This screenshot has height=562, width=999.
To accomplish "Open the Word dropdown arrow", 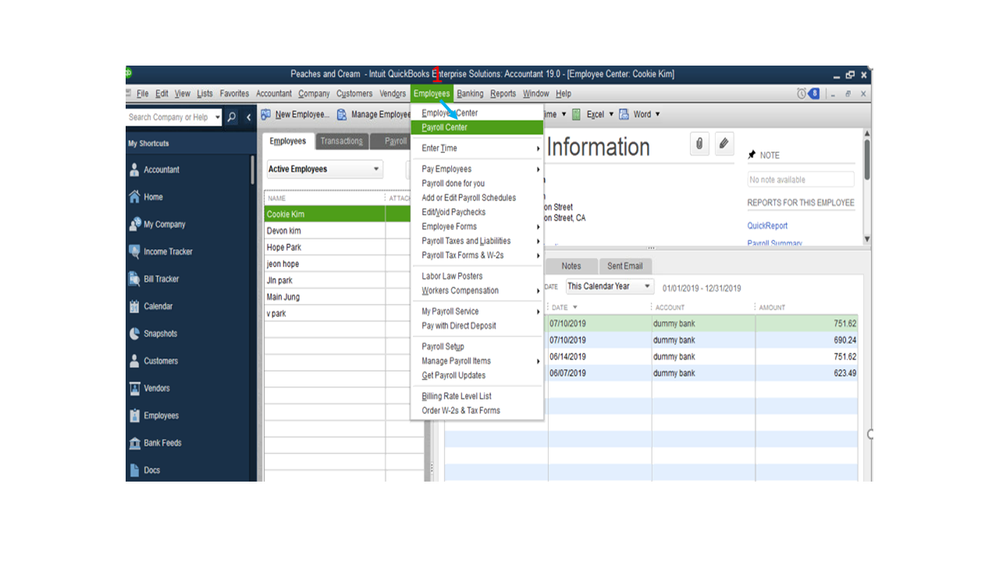I will tap(658, 115).
